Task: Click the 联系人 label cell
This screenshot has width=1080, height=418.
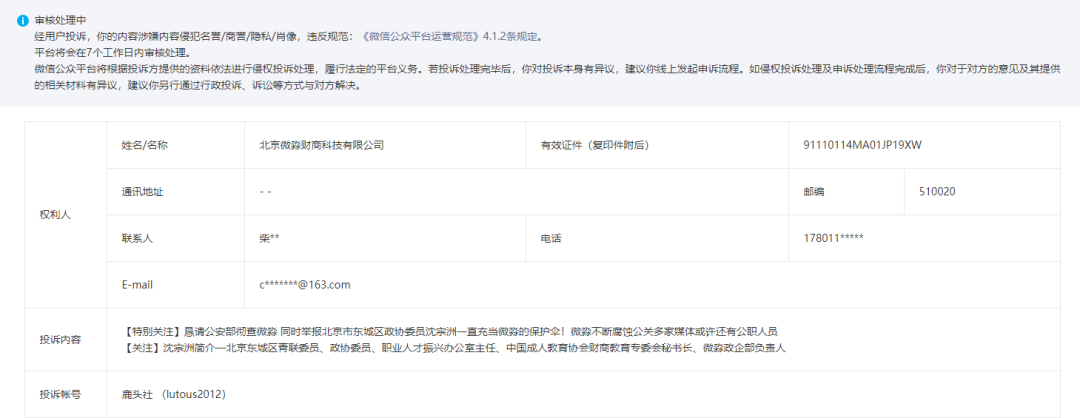Action: [176, 238]
